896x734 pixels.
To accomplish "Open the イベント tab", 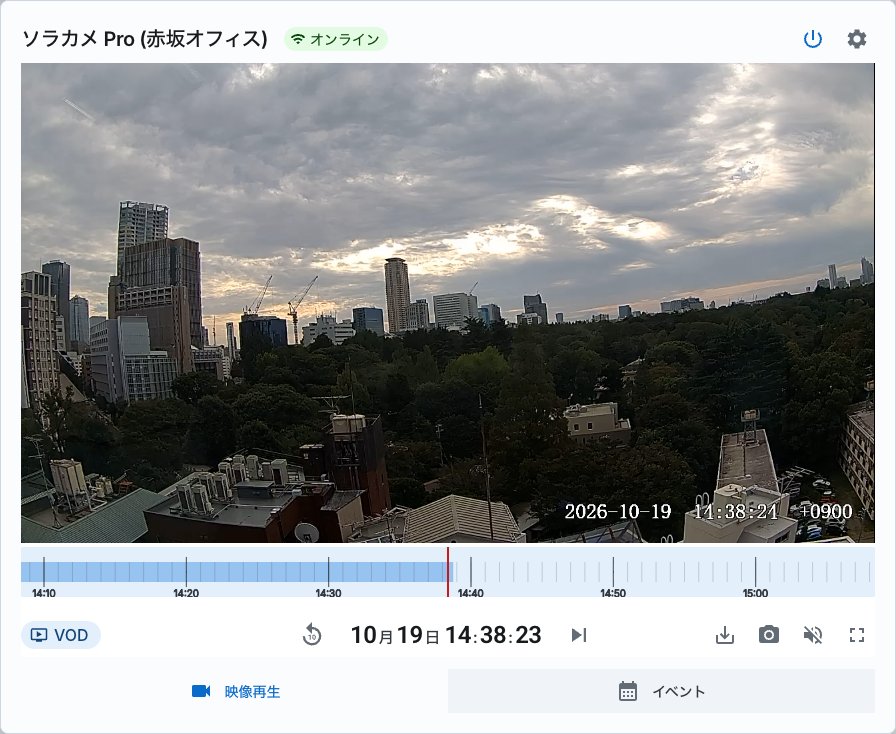I will point(662,691).
